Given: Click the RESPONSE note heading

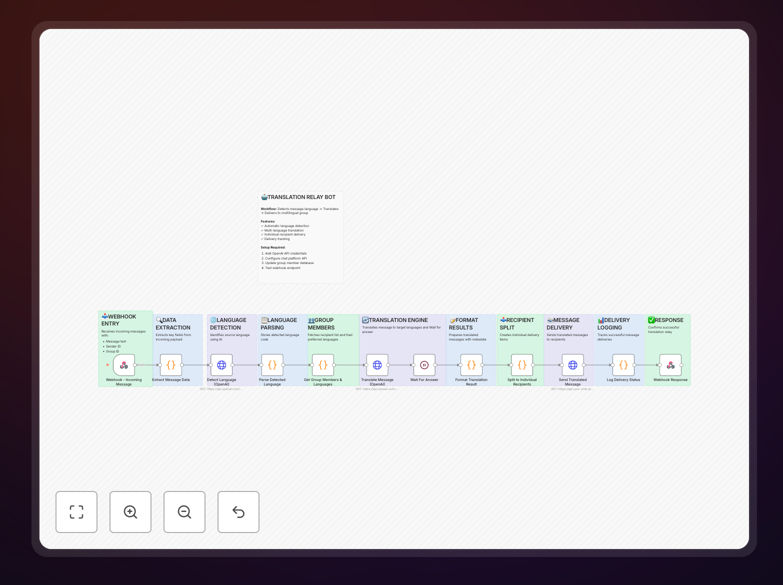Looking at the screenshot, I should click(666, 320).
